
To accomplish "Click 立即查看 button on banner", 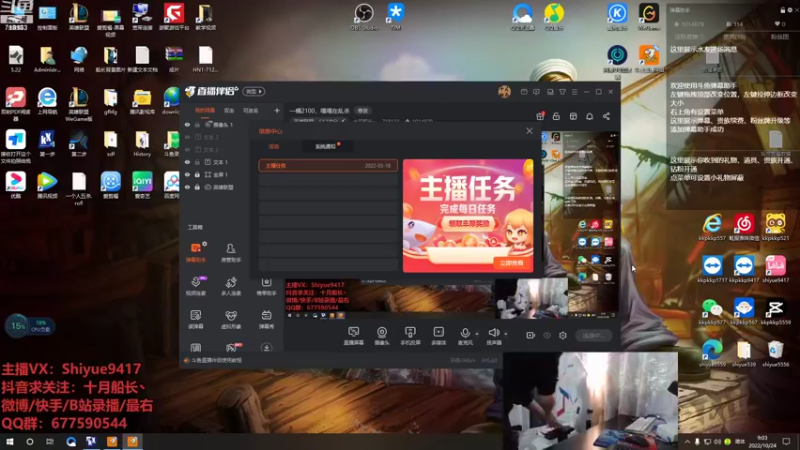I will [x=511, y=263].
